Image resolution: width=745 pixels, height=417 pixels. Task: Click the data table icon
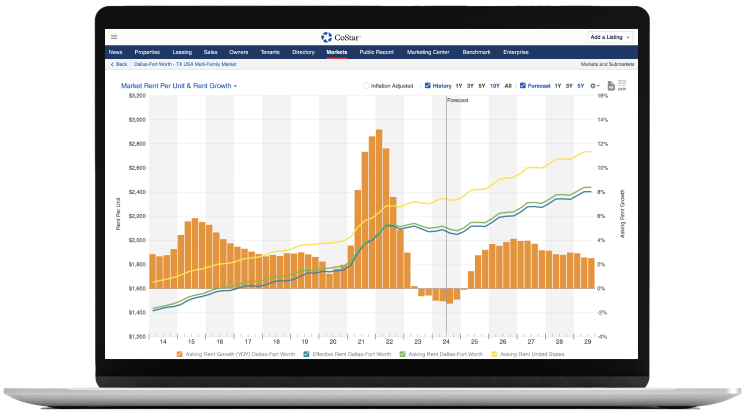[x=622, y=85]
